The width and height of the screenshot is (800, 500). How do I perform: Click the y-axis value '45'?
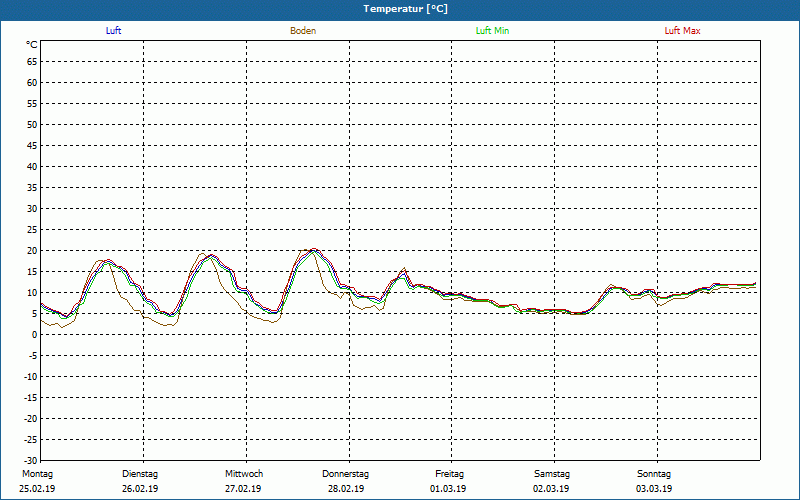coord(32,146)
